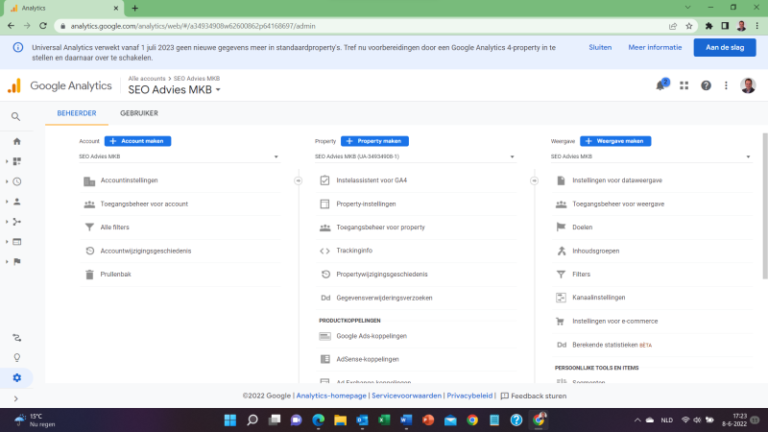
Task: Open the search icon in left sidebar
Action: click(16, 117)
